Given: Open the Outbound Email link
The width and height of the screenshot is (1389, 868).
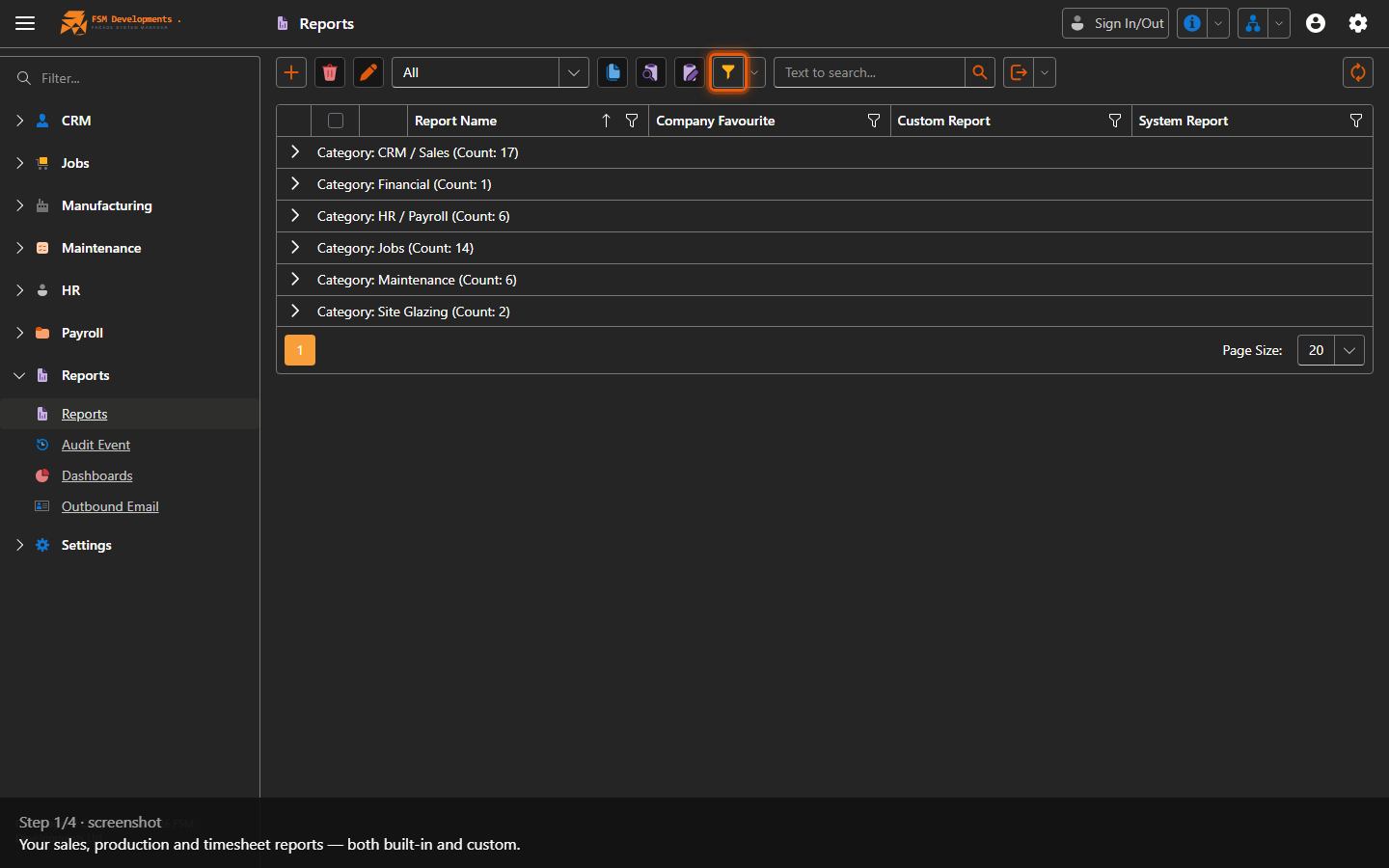Looking at the screenshot, I should (110, 506).
